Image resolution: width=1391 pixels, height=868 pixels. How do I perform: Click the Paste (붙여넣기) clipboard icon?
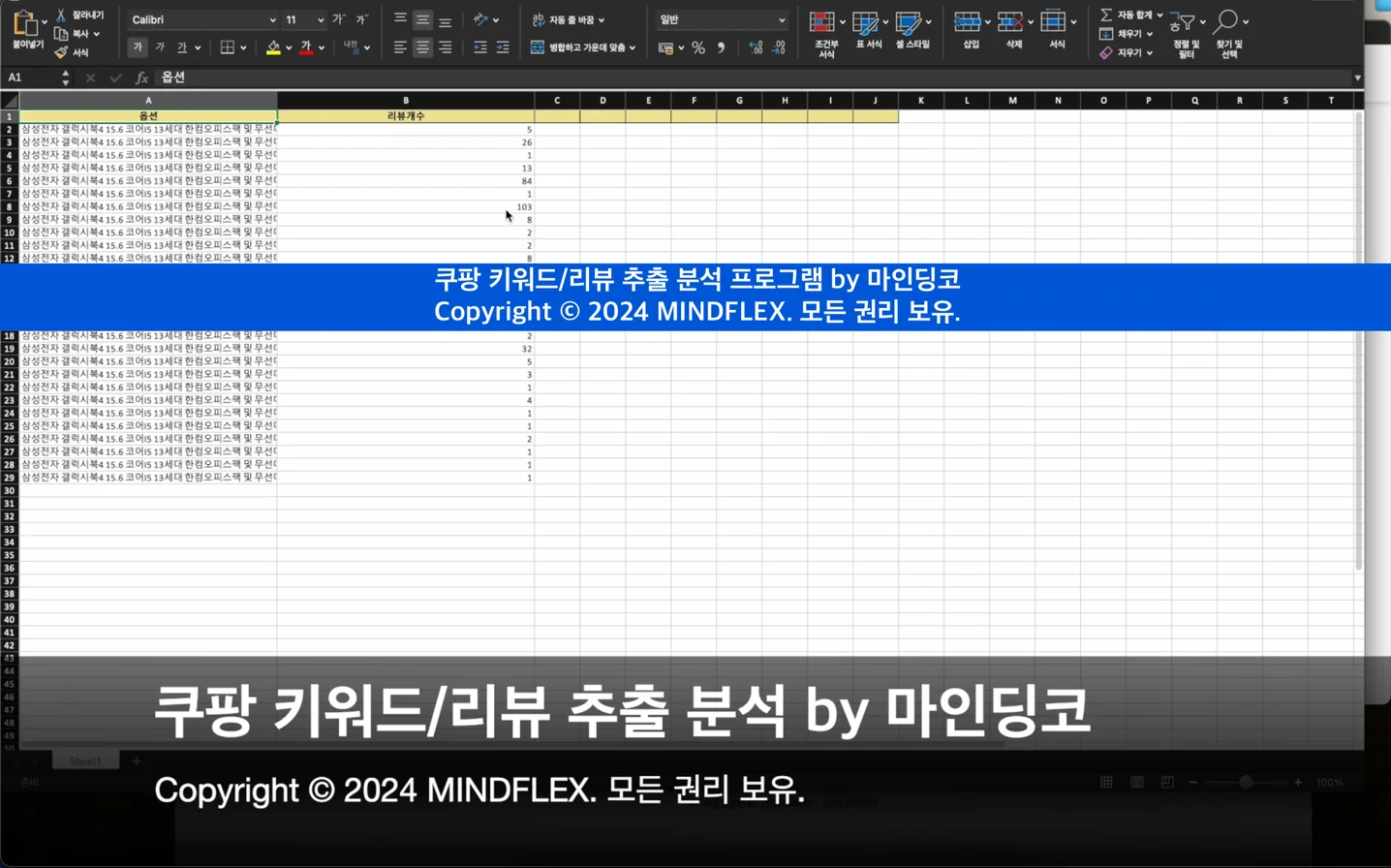pyautogui.click(x=25, y=23)
